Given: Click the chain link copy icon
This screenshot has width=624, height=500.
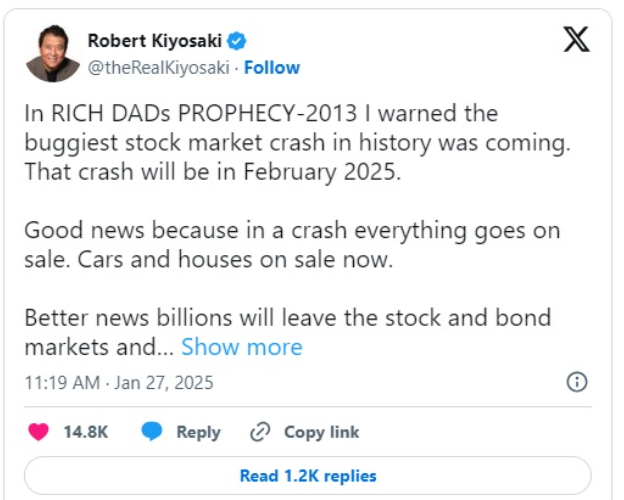Looking at the screenshot, I should click(x=260, y=432).
